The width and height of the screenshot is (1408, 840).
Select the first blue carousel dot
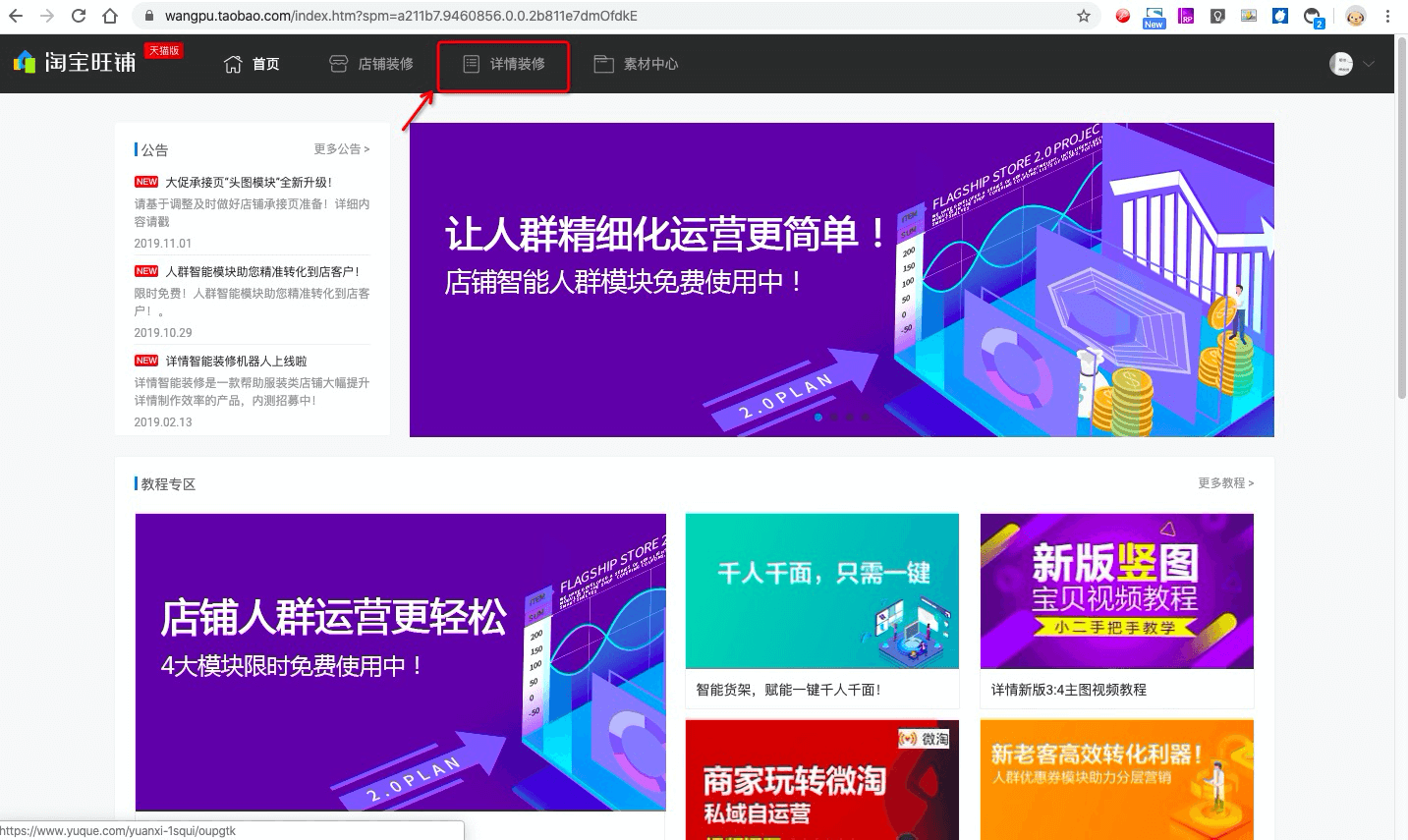[818, 418]
